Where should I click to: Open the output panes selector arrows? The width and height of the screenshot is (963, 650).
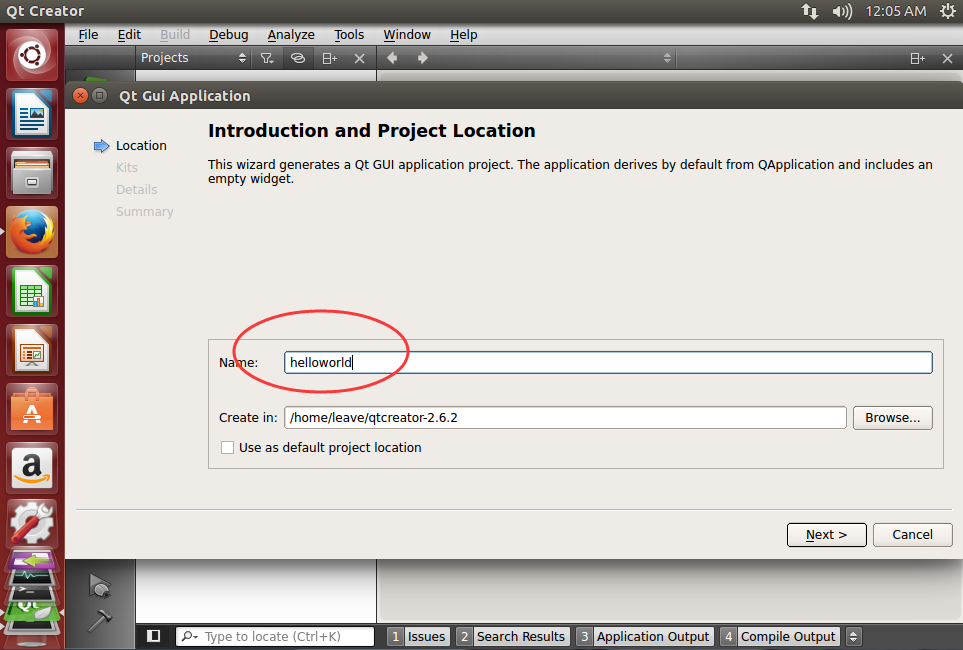coord(853,636)
